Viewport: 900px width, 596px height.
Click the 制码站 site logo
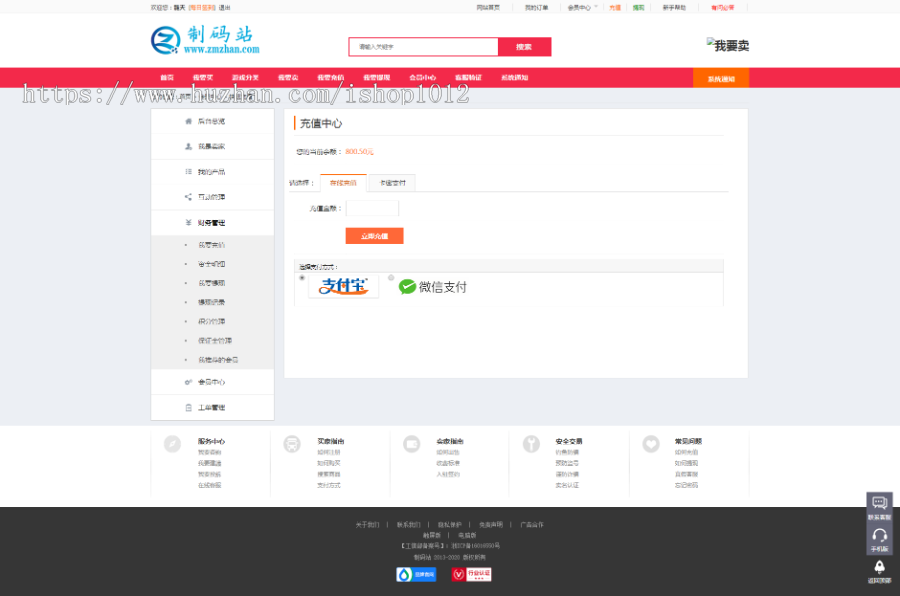(x=205, y=41)
